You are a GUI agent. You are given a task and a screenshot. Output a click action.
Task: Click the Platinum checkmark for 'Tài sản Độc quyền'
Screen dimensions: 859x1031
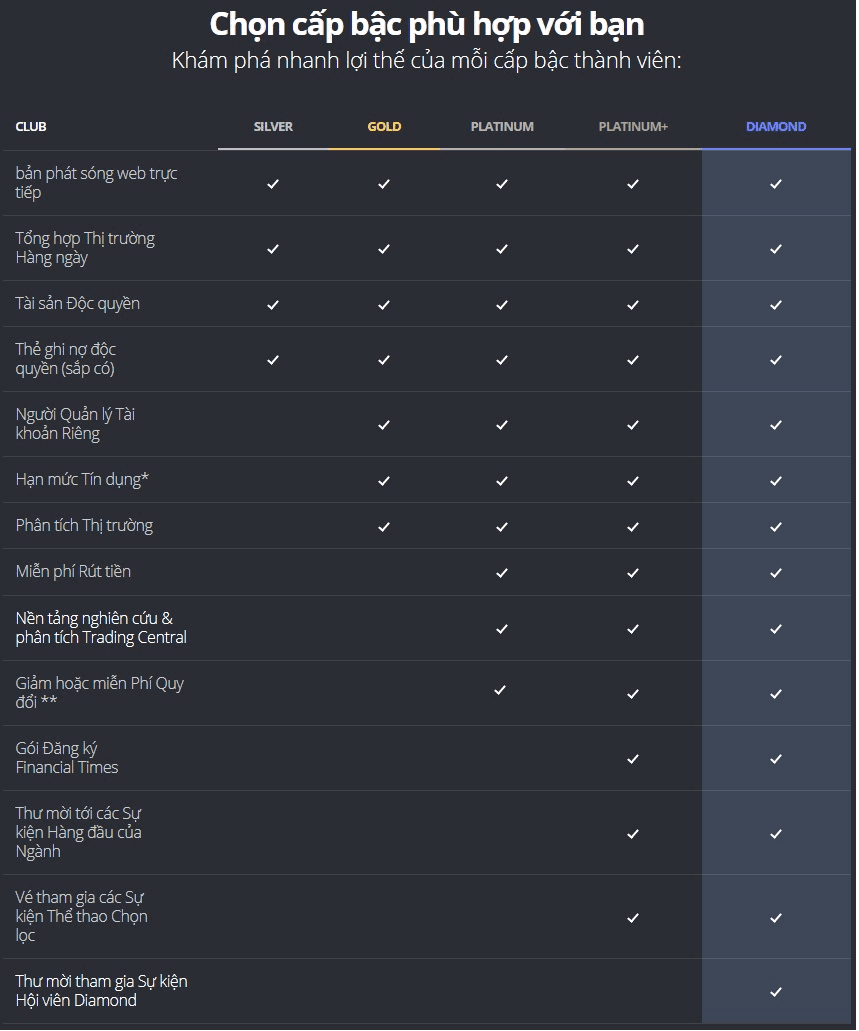click(x=502, y=305)
